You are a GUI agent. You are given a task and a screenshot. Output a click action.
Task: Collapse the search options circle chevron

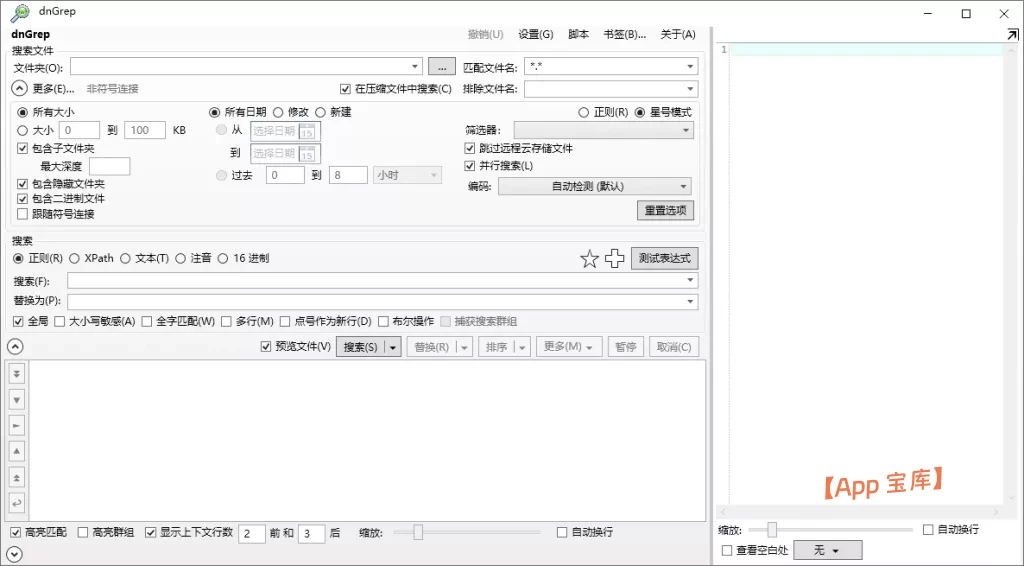(14, 347)
